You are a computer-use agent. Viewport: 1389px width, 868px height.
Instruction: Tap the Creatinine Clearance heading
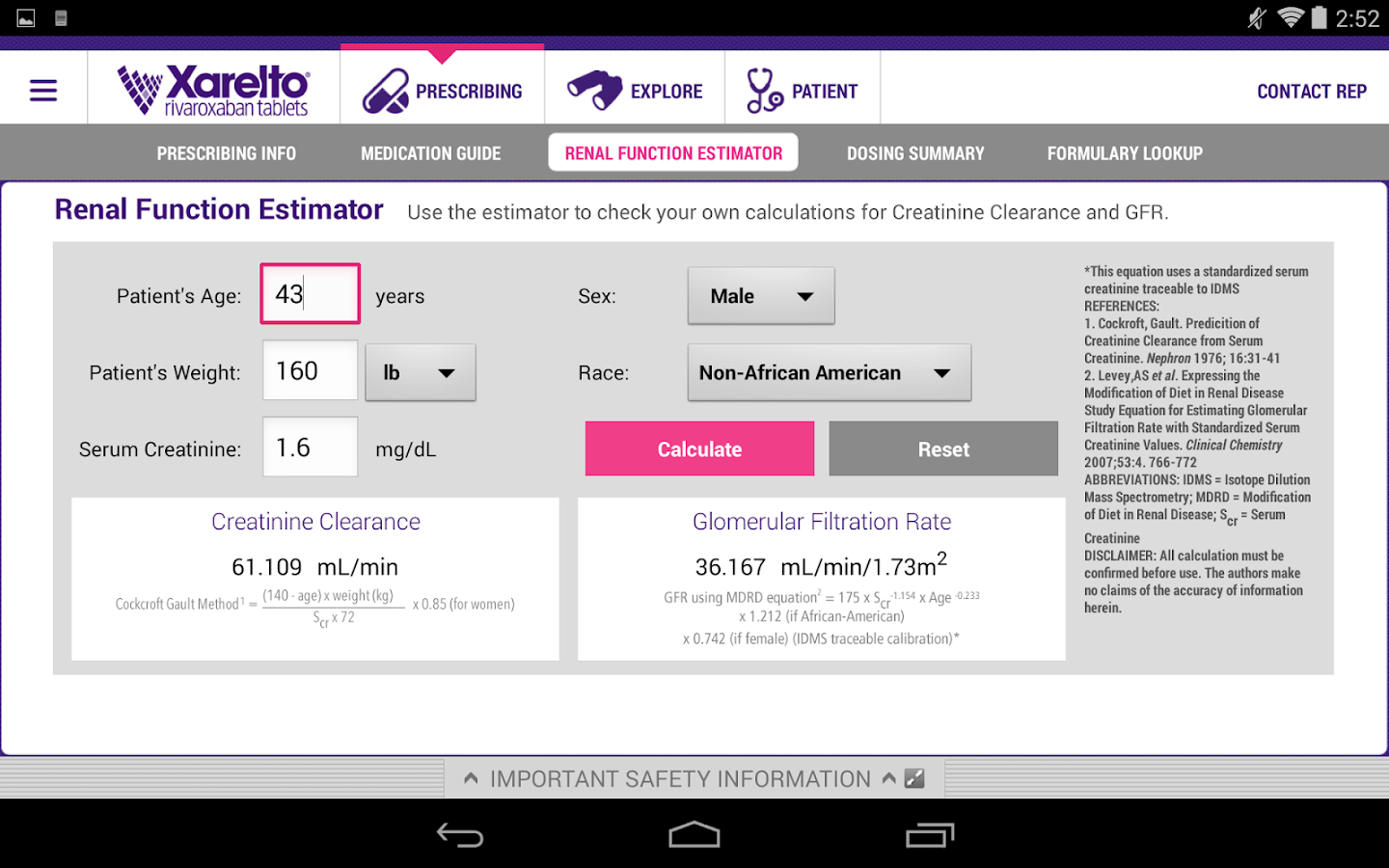[316, 522]
